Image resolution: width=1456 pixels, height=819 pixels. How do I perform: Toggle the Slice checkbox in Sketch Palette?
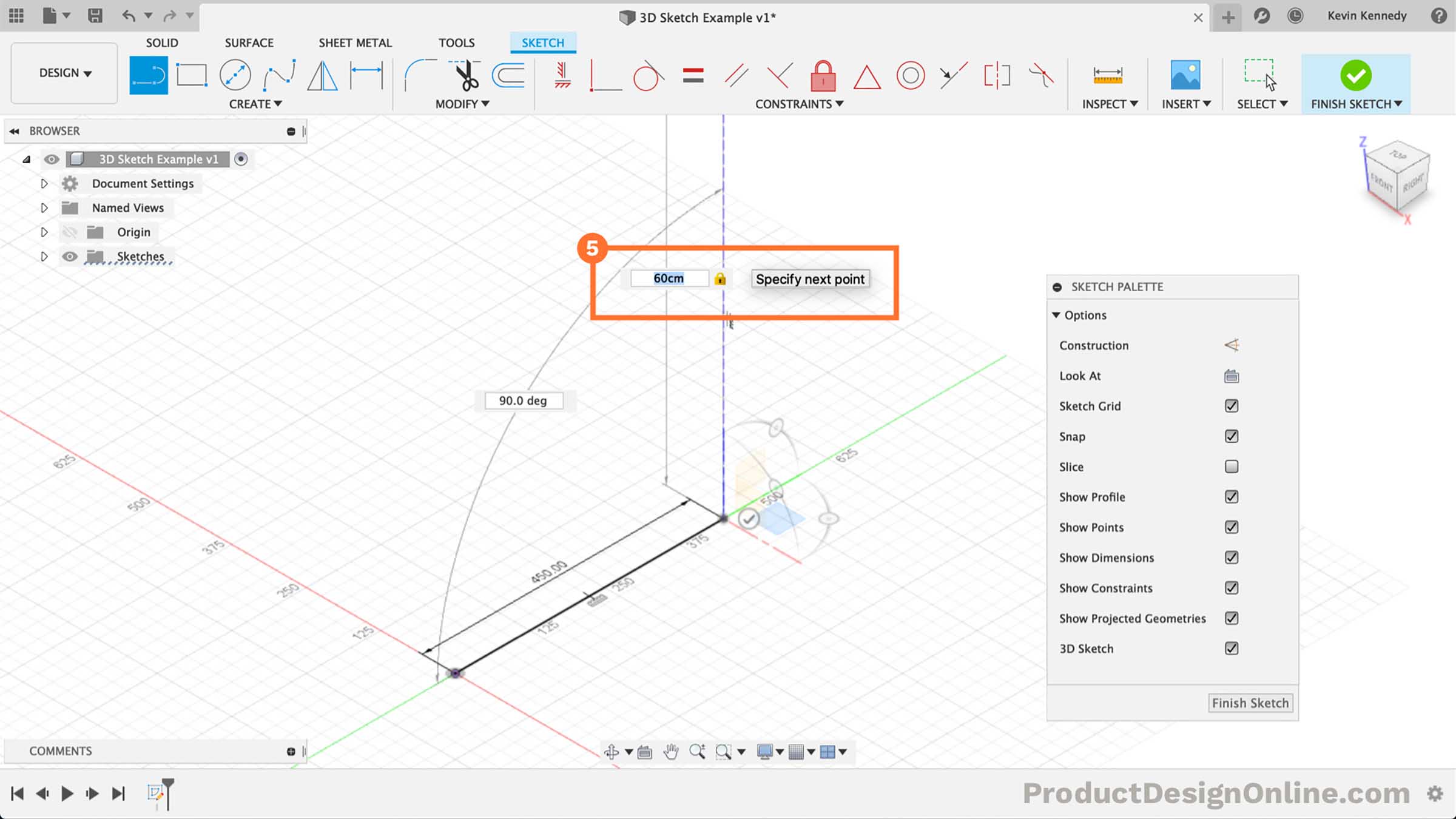[x=1232, y=466]
